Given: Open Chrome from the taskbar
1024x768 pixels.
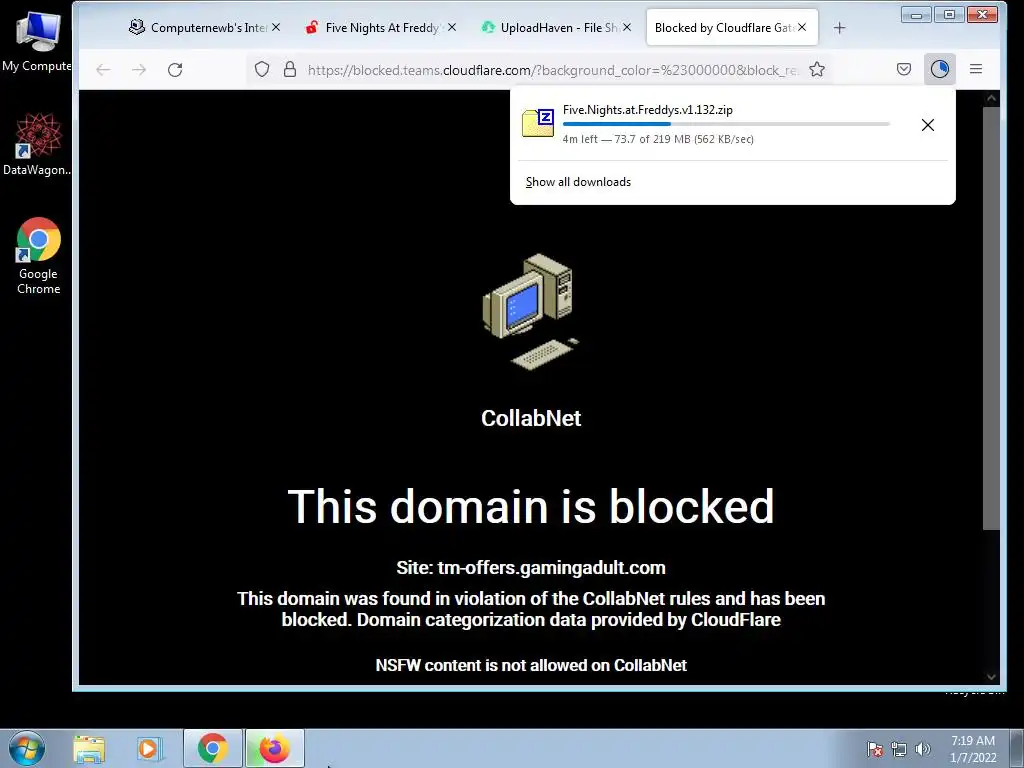Looking at the screenshot, I should pos(213,748).
